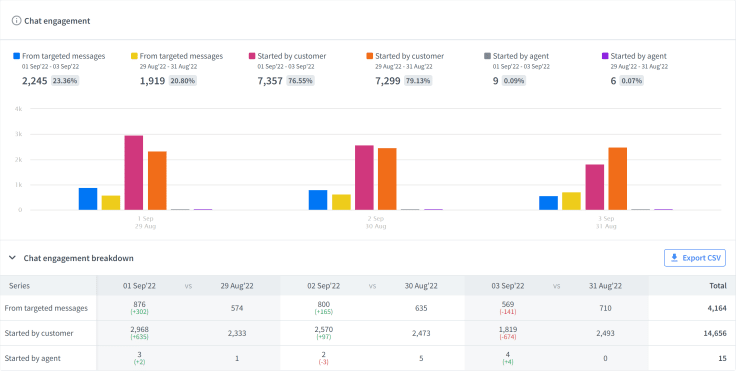Click From targeted messages row label in table
Image resolution: width=736 pixels, height=371 pixels.
pos(46,308)
